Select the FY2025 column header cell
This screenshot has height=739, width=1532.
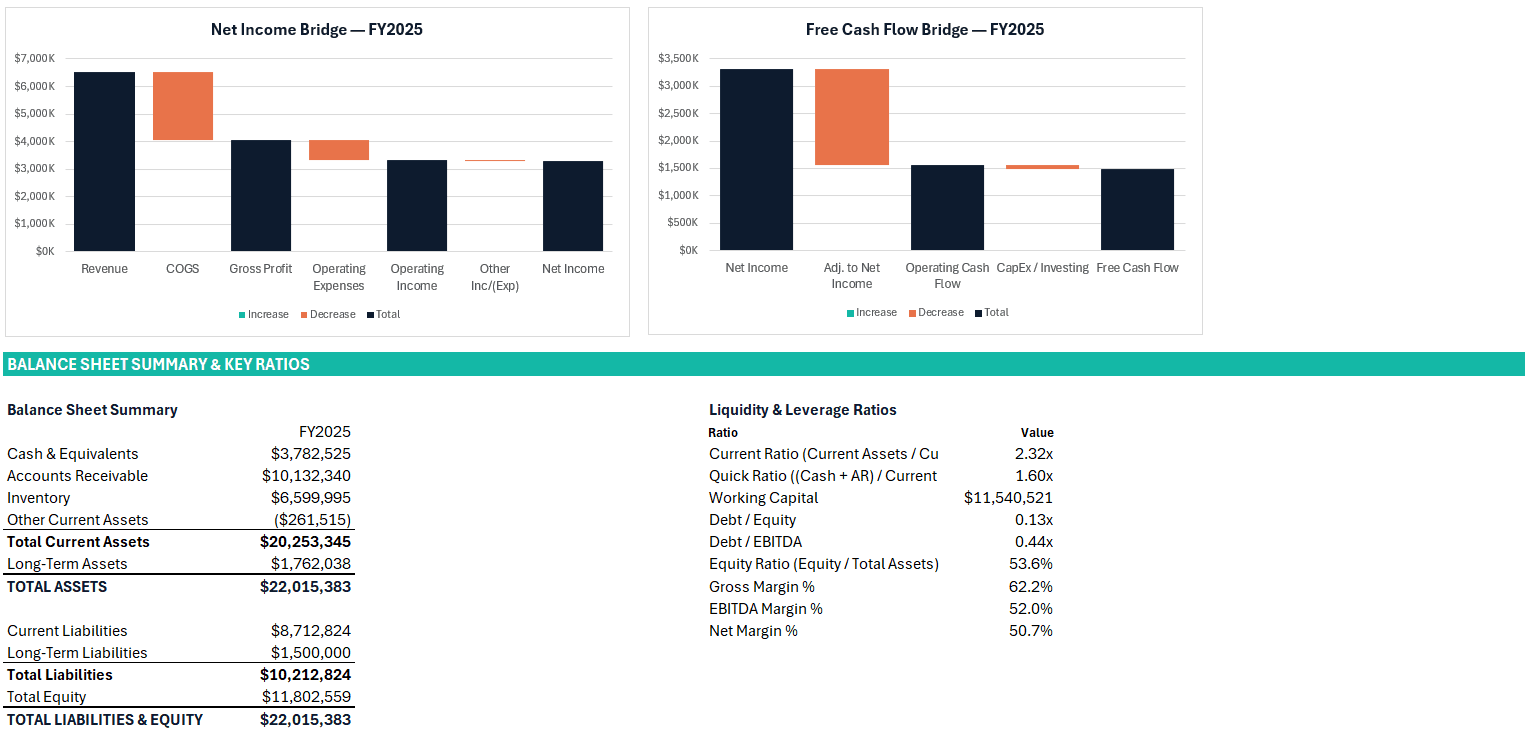pyautogui.click(x=325, y=432)
